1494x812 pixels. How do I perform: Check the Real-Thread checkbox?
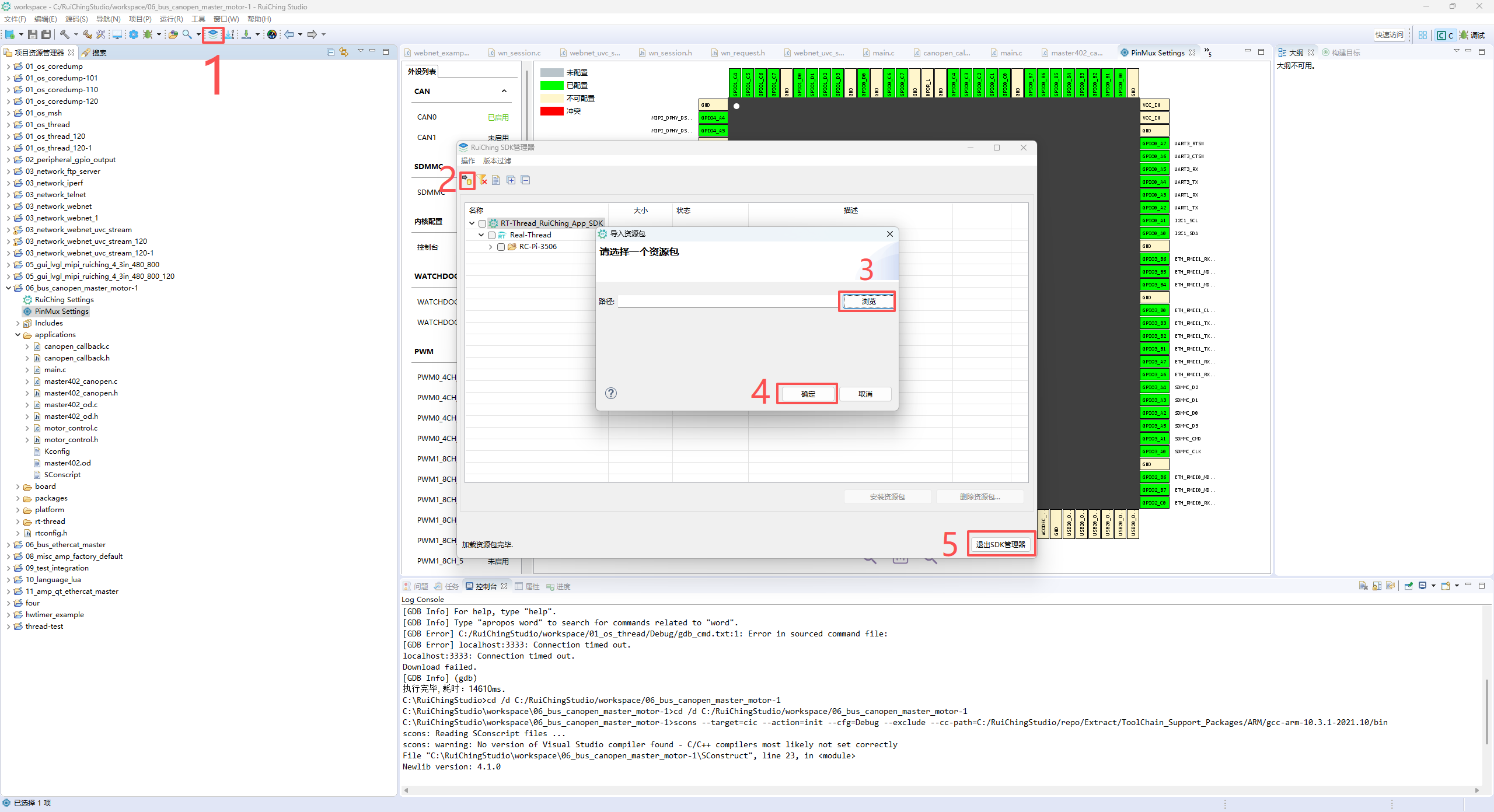[x=491, y=235]
